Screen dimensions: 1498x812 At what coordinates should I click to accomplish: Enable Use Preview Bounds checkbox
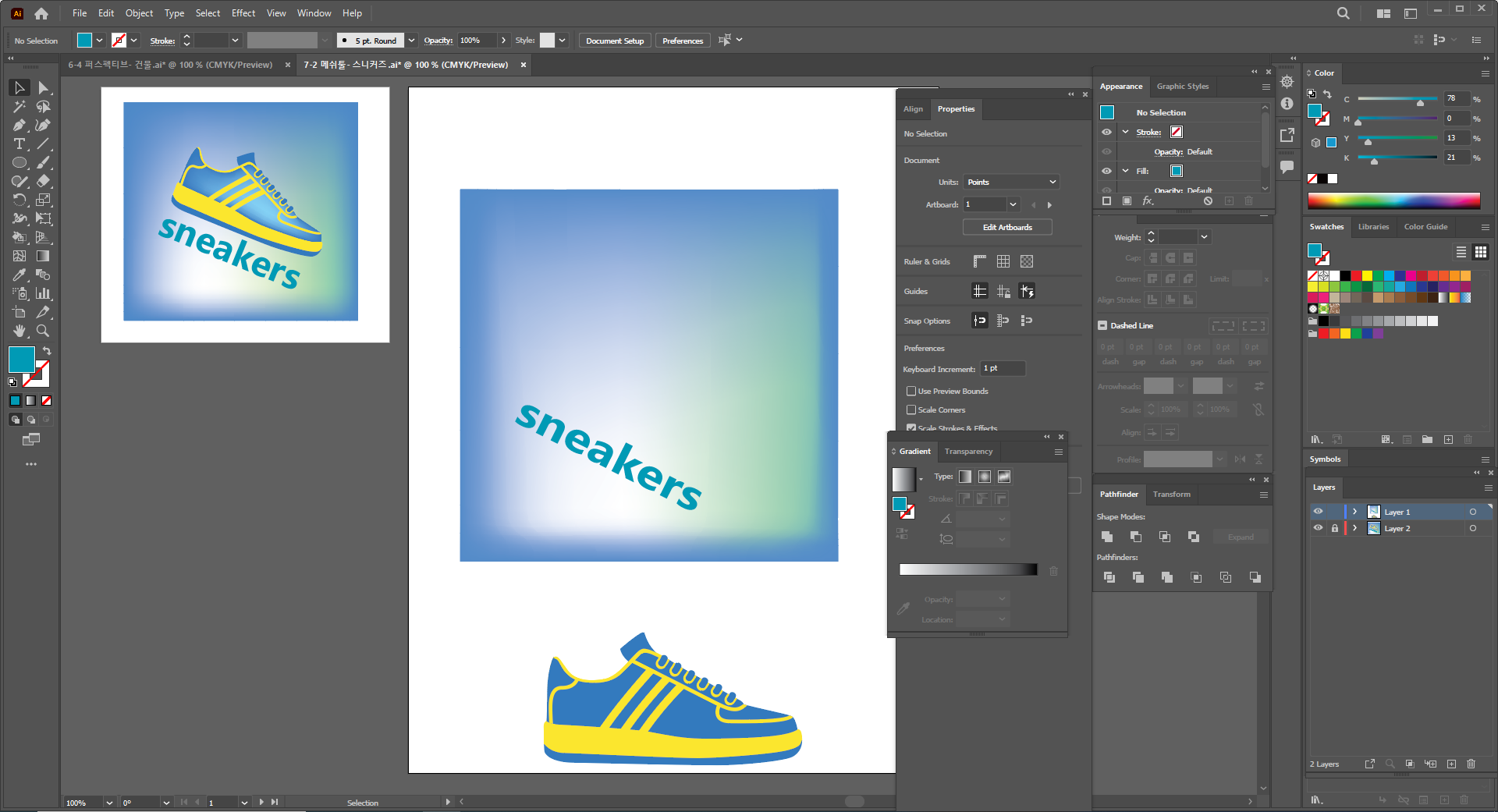(x=911, y=391)
